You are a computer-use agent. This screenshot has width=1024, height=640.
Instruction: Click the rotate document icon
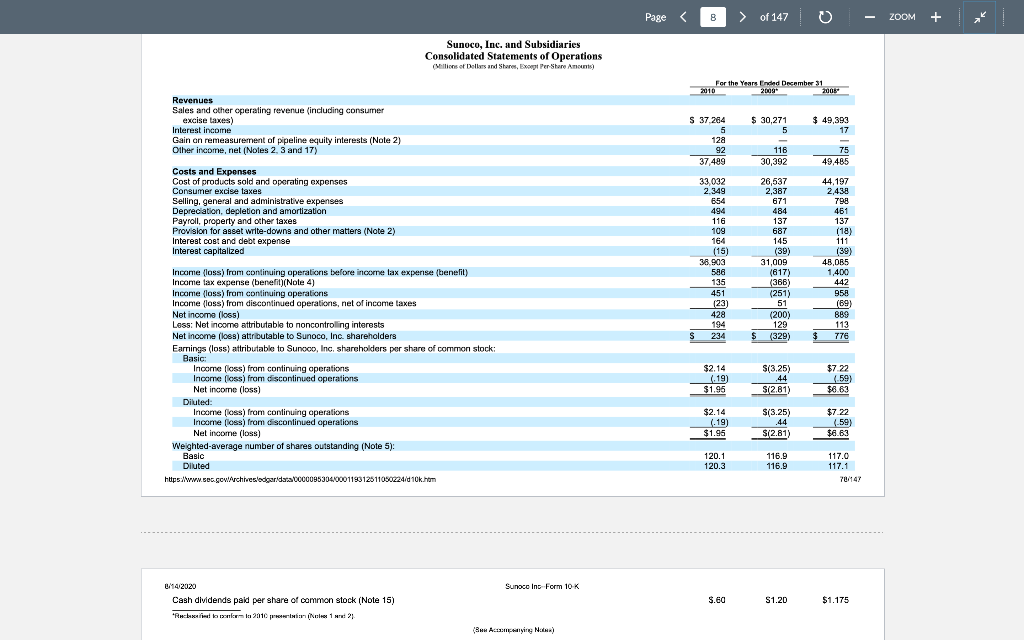click(x=825, y=17)
